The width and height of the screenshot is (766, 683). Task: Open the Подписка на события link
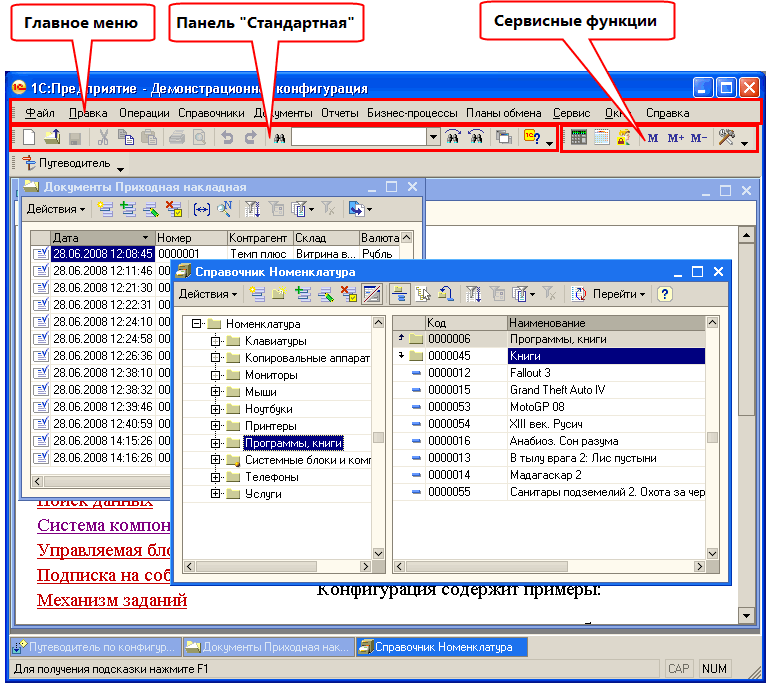[104, 576]
